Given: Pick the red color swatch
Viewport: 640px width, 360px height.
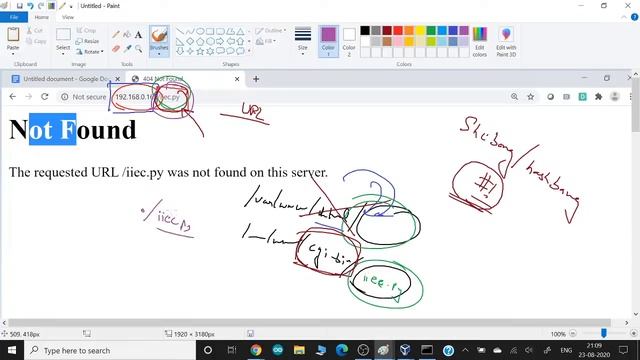Looking at the screenshot, I should [x=398, y=31].
